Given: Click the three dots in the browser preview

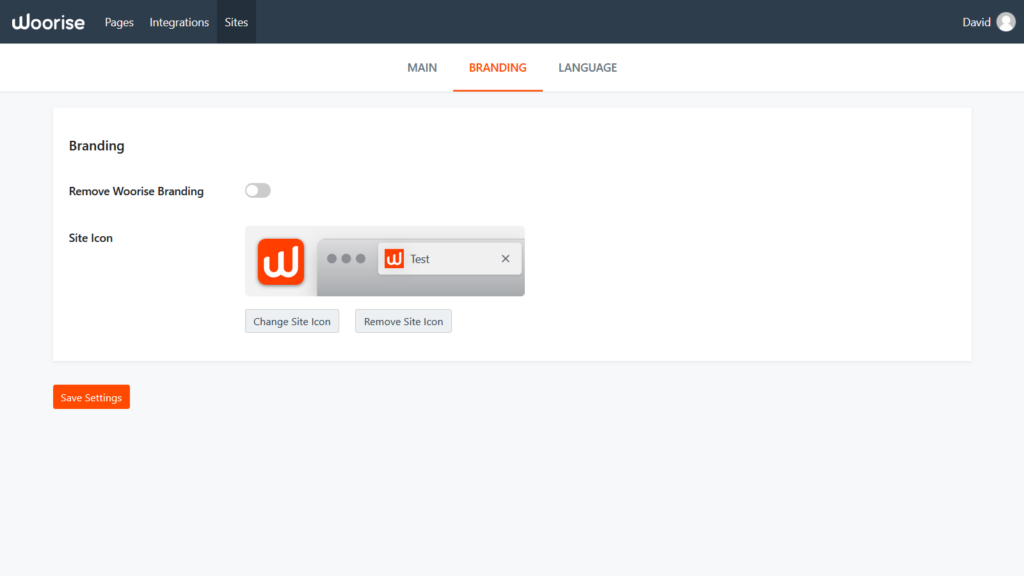Looking at the screenshot, I should click(345, 258).
